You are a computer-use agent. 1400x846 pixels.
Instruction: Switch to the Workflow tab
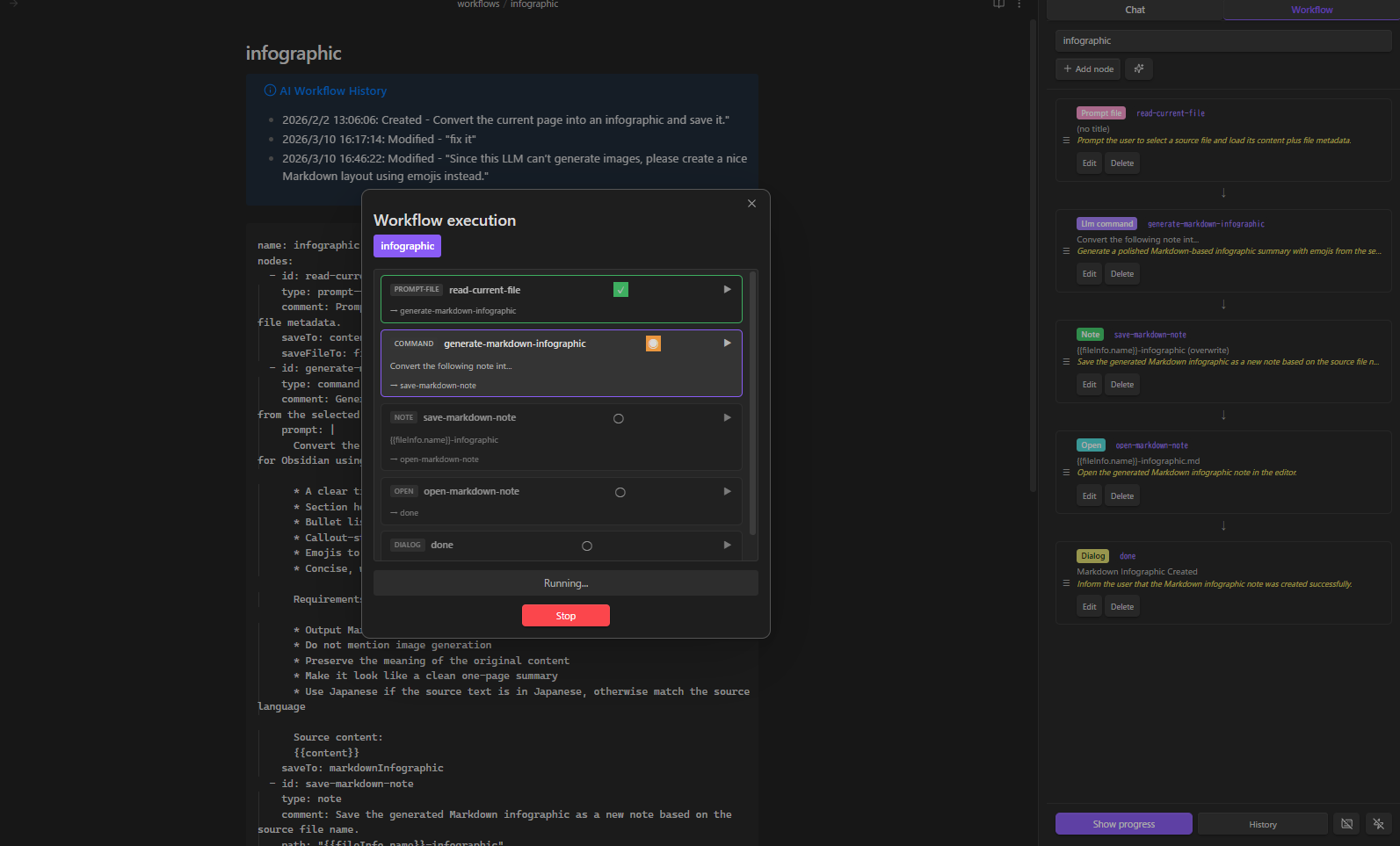pyautogui.click(x=1311, y=10)
